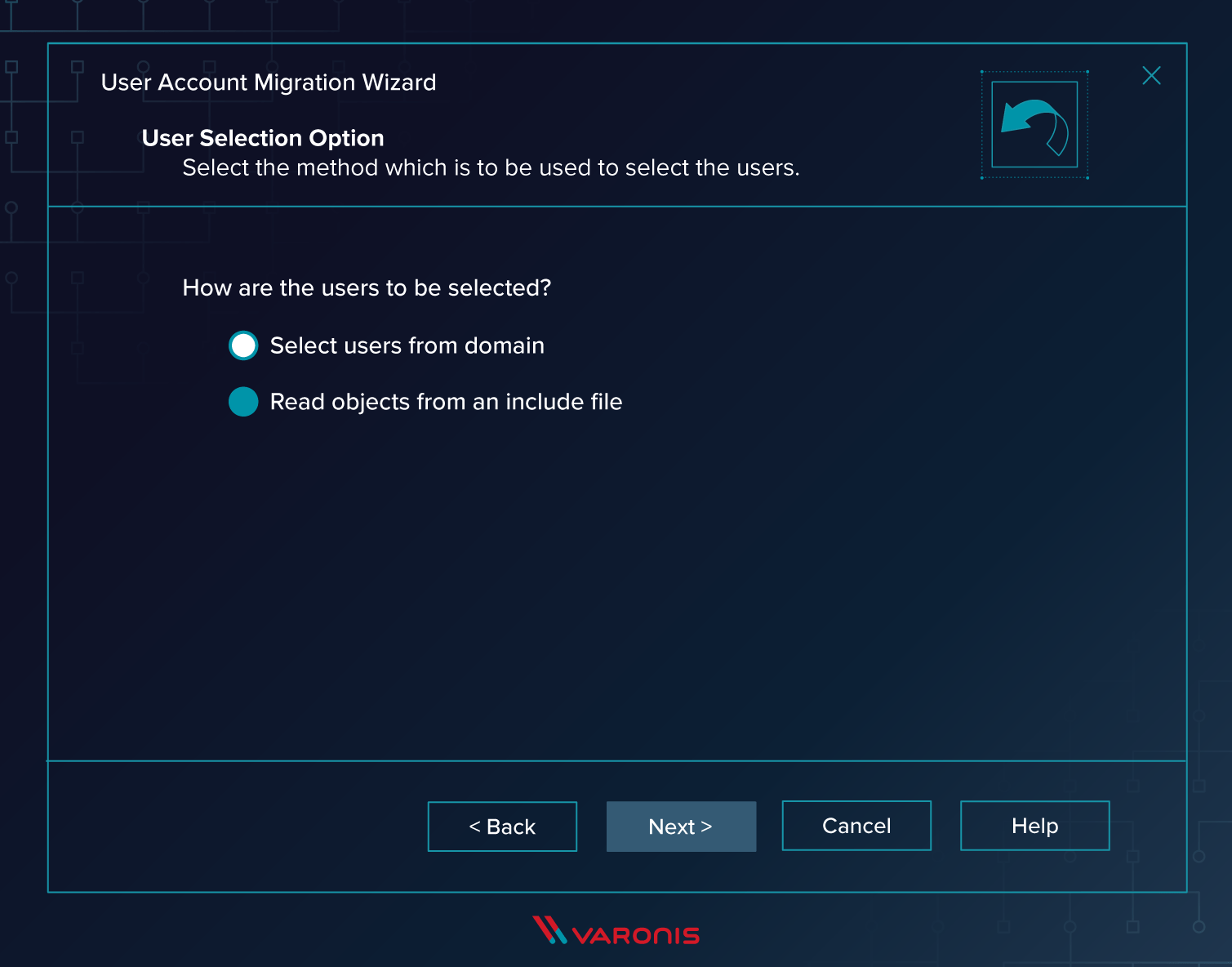
Task: Click the X to close the wizard
Action: (1151, 75)
